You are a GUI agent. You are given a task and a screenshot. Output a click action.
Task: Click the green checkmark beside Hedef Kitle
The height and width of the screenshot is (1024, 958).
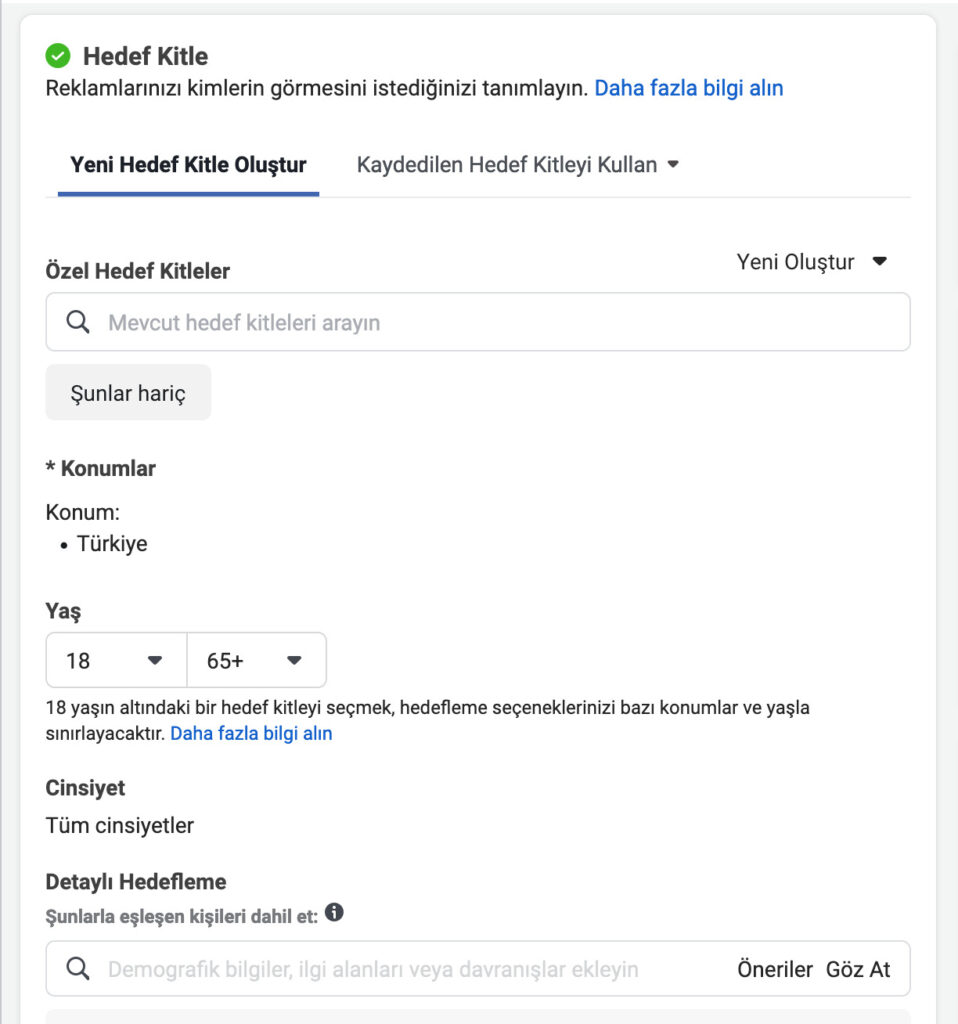[58, 56]
